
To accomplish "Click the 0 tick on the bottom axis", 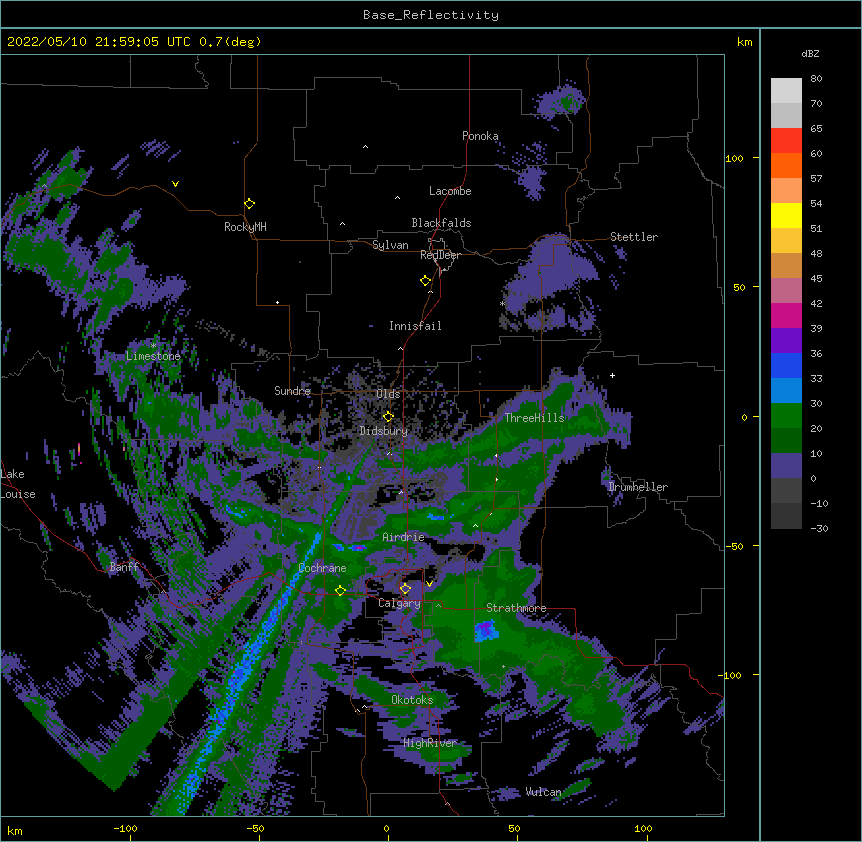I will tap(386, 828).
